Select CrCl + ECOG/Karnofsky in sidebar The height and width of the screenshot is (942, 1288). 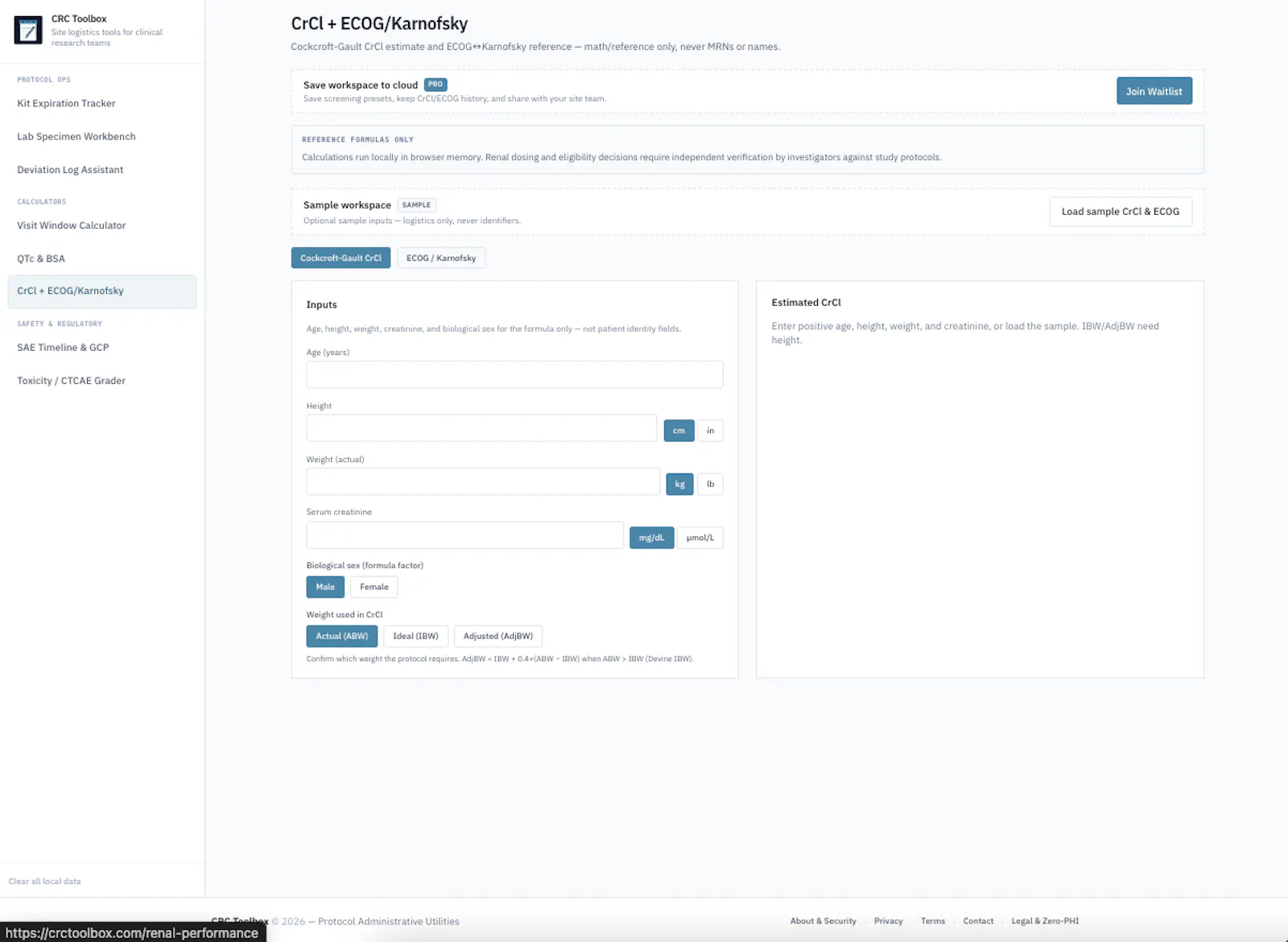102,291
